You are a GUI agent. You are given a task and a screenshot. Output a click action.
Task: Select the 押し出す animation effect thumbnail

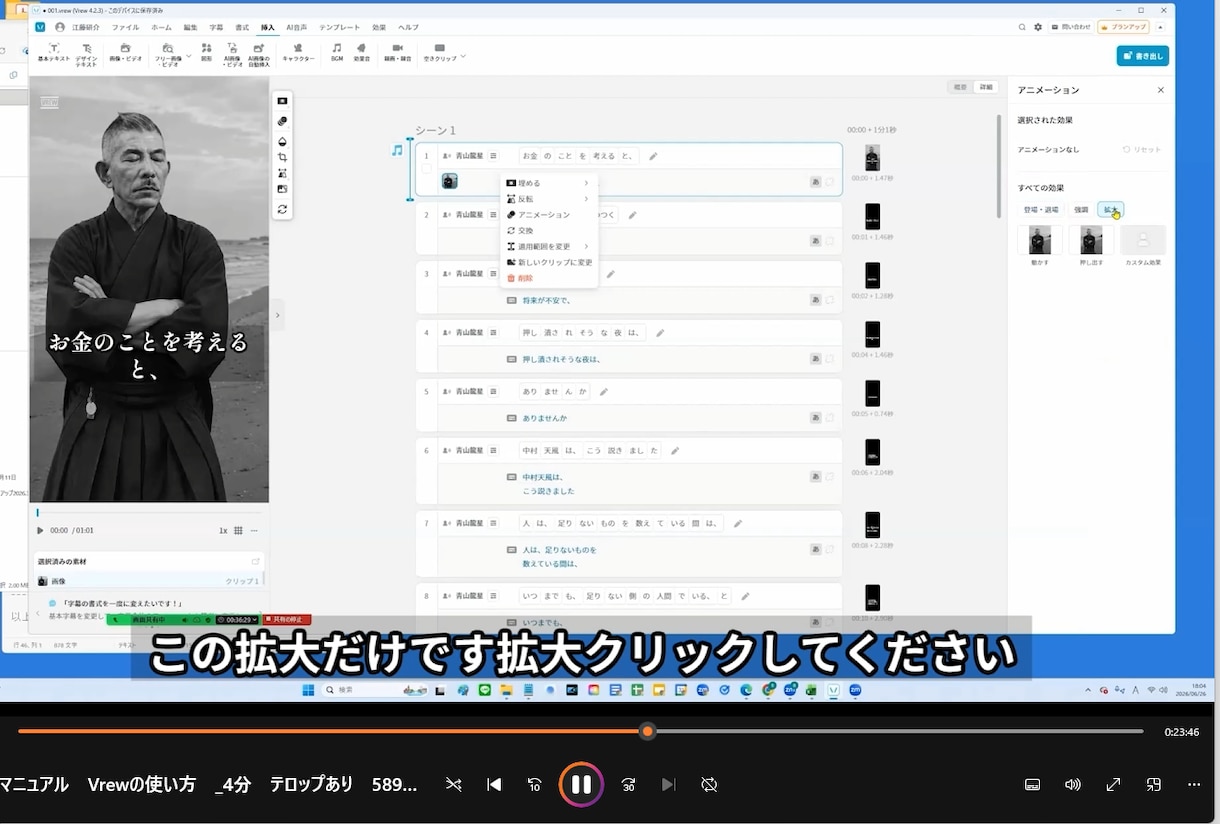[x=1091, y=240]
